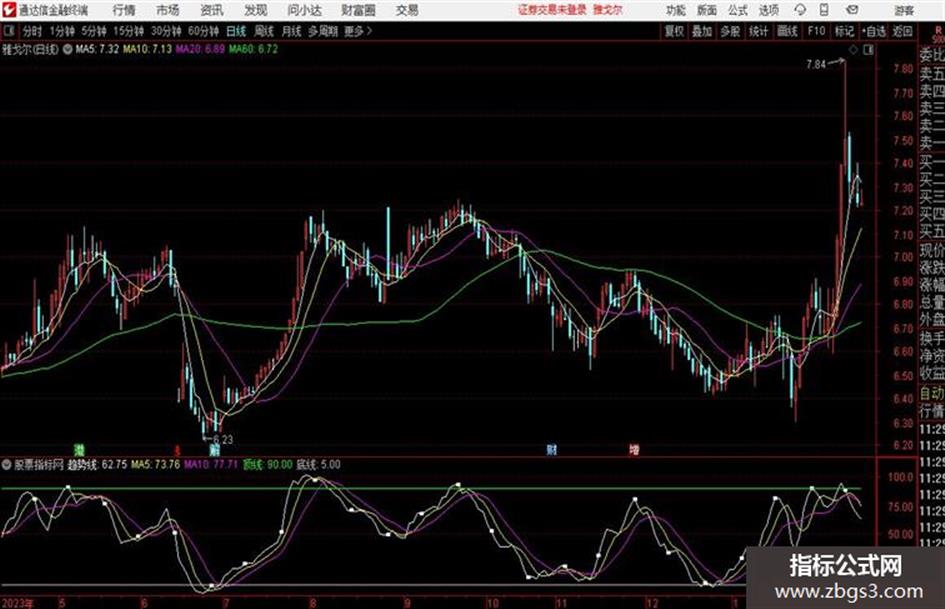This screenshot has width=945, height=609.
Task: Switch to 60分钟 period tab
Action: (x=203, y=31)
